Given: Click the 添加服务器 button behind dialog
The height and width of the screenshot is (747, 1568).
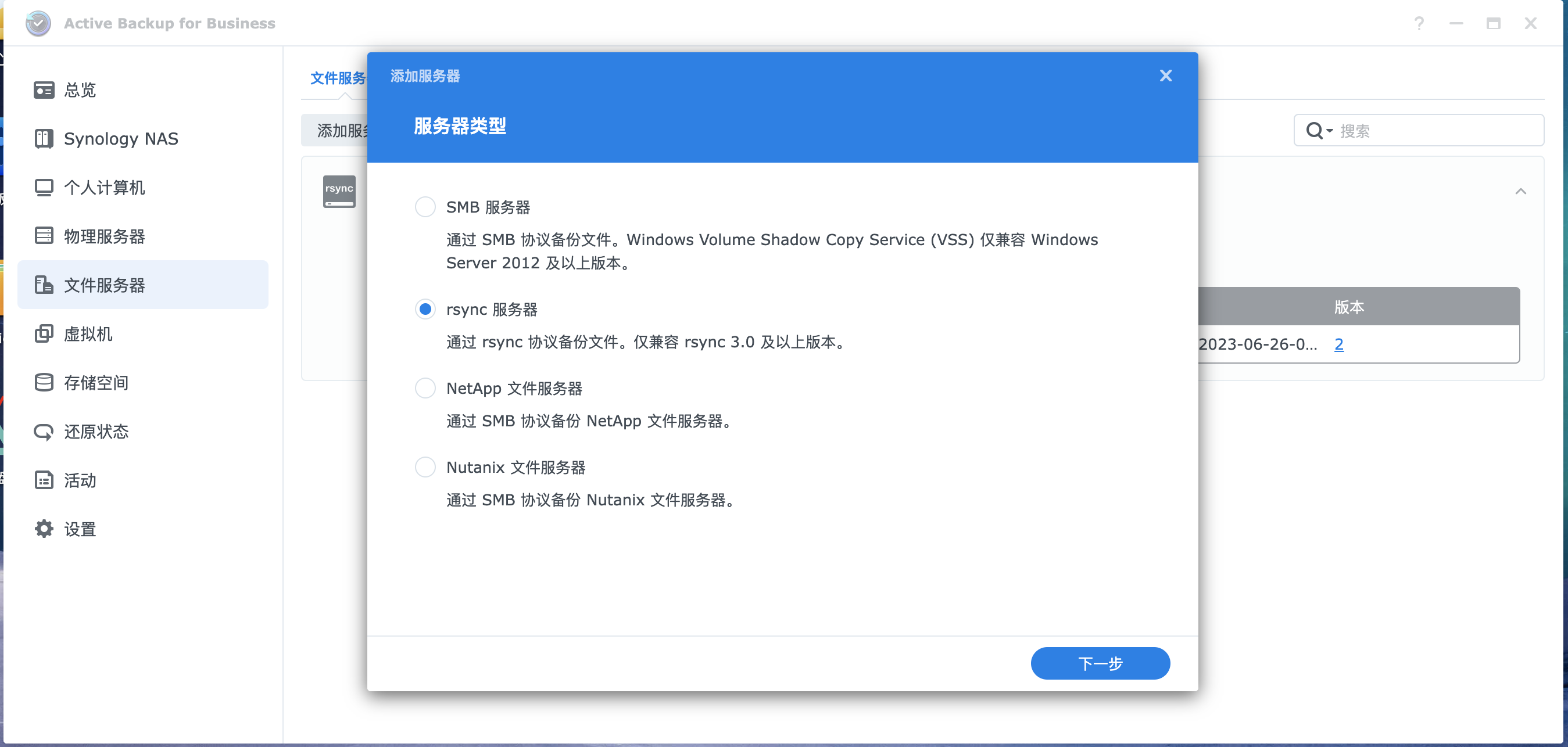Looking at the screenshot, I should [x=335, y=130].
